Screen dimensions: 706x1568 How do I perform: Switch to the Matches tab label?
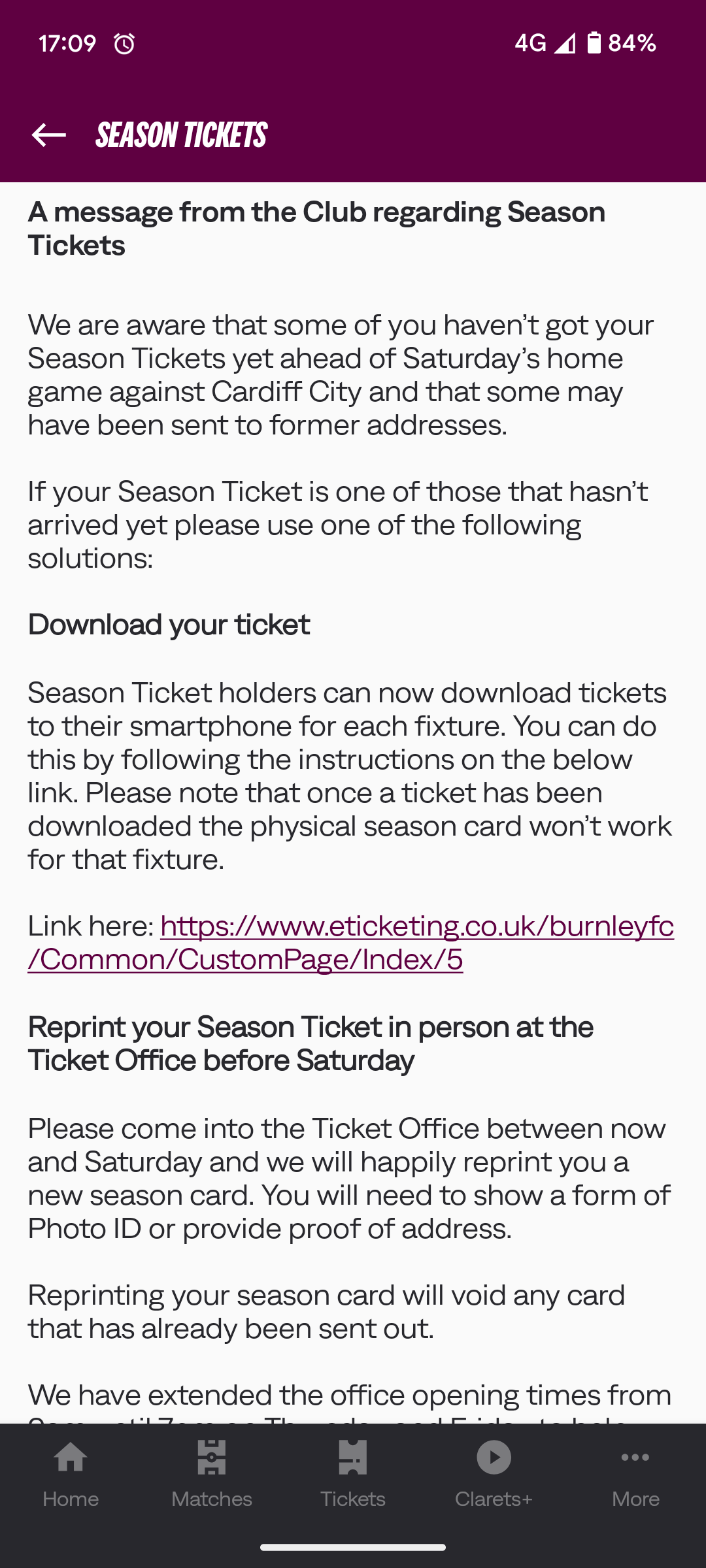coord(211,1498)
